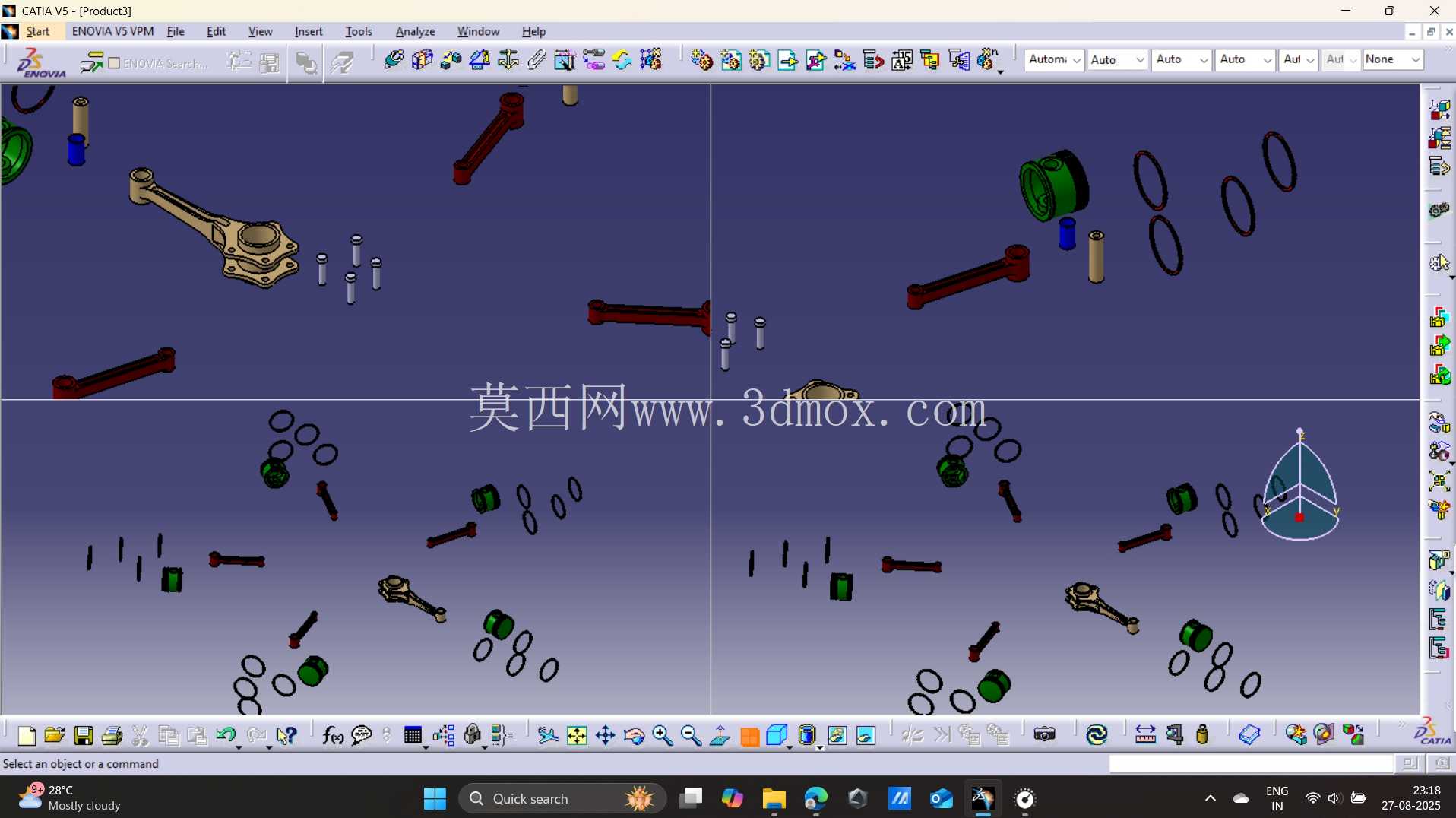Click the Normal View icon

[720, 735]
